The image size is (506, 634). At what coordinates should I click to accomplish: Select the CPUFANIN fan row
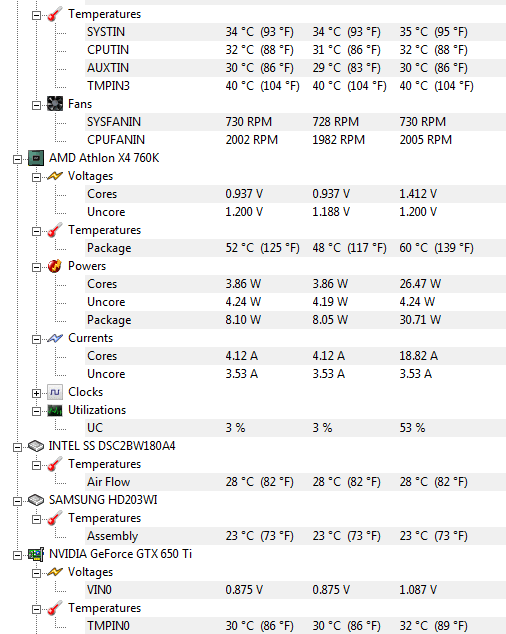click(x=295, y=140)
